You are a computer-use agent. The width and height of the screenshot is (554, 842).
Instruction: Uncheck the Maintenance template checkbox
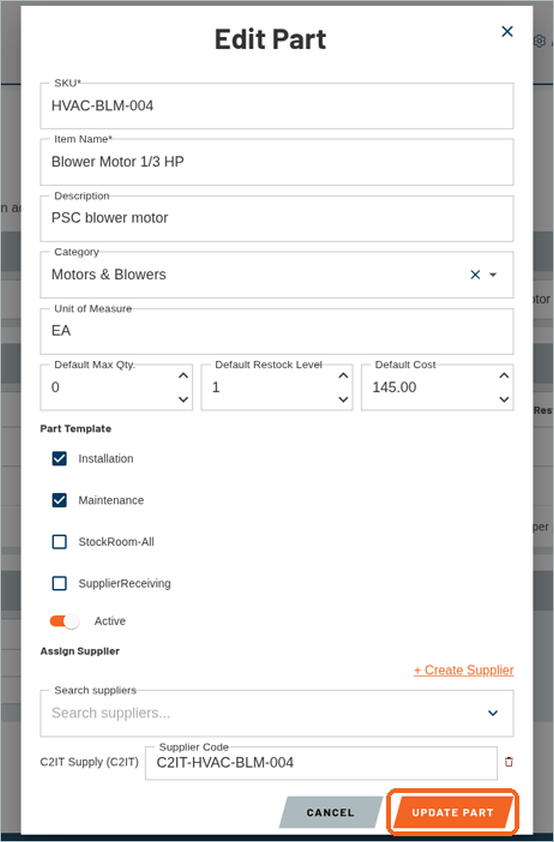pyautogui.click(x=60, y=500)
